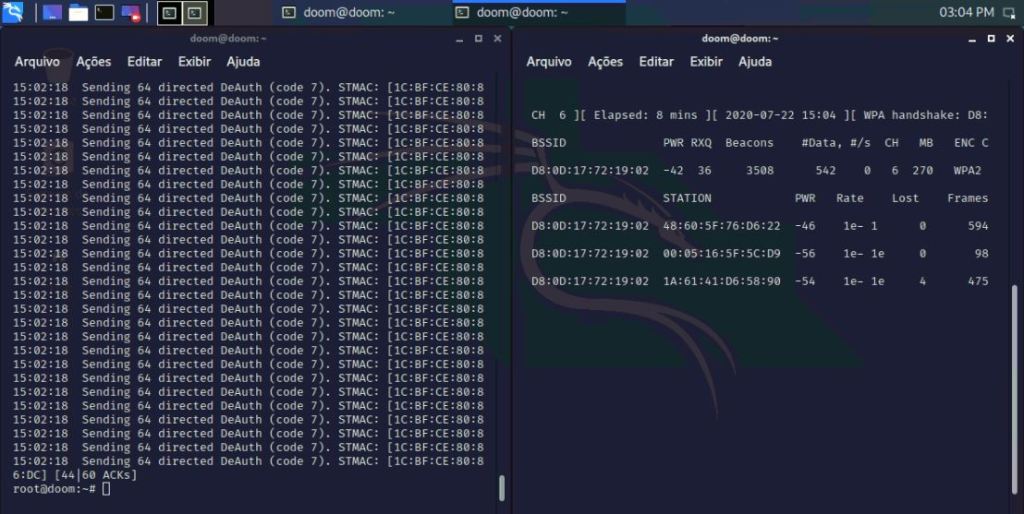
Task: Switch to the second workspace thumbnail
Action: coord(196,13)
